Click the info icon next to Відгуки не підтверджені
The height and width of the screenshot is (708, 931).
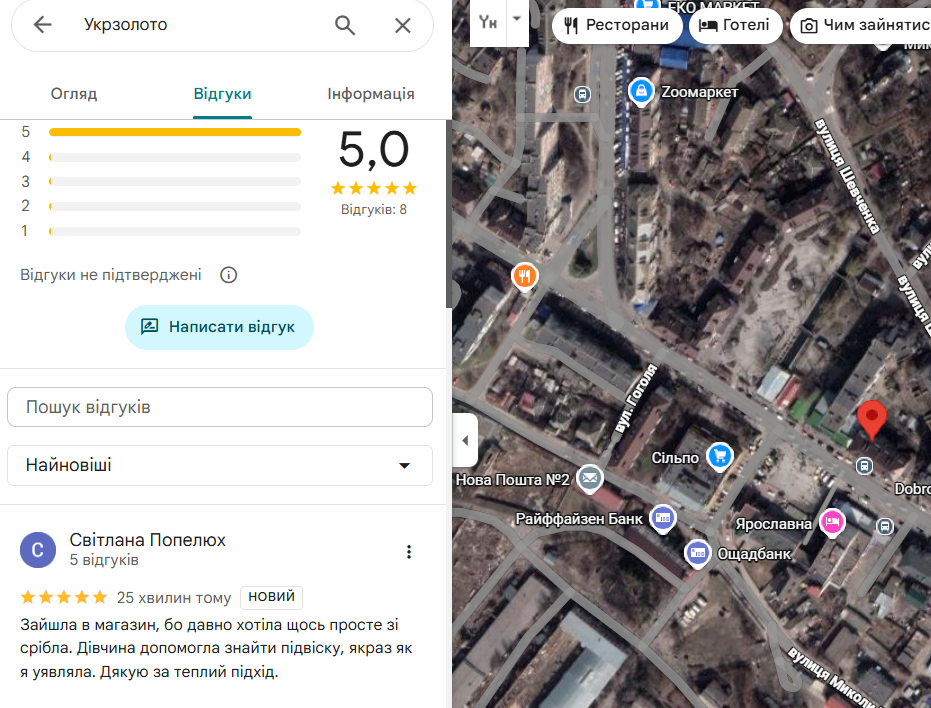[229, 275]
